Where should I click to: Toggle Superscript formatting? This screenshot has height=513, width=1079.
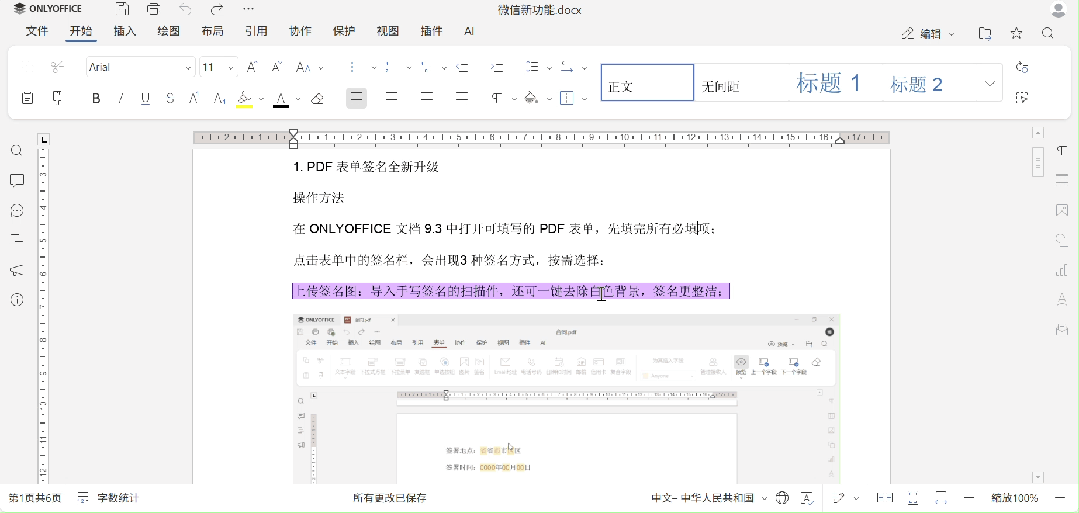(x=194, y=98)
